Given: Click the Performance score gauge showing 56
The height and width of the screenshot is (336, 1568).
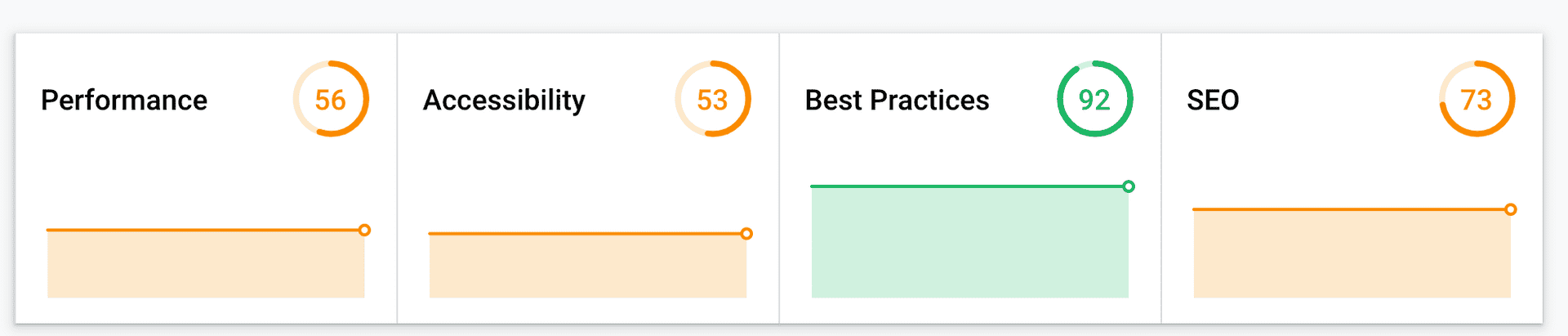Looking at the screenshot, I should pyautogui.click(x=331, y=99).
